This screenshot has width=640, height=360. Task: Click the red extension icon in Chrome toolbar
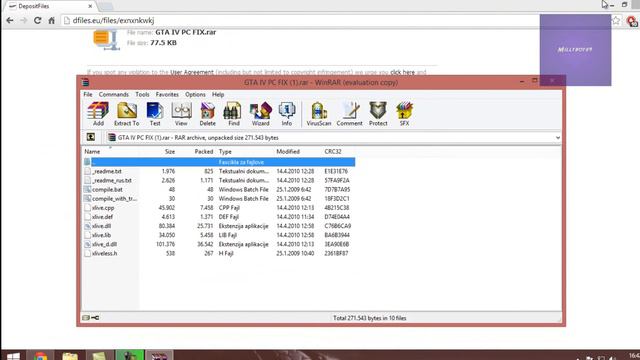click(632, 21)
